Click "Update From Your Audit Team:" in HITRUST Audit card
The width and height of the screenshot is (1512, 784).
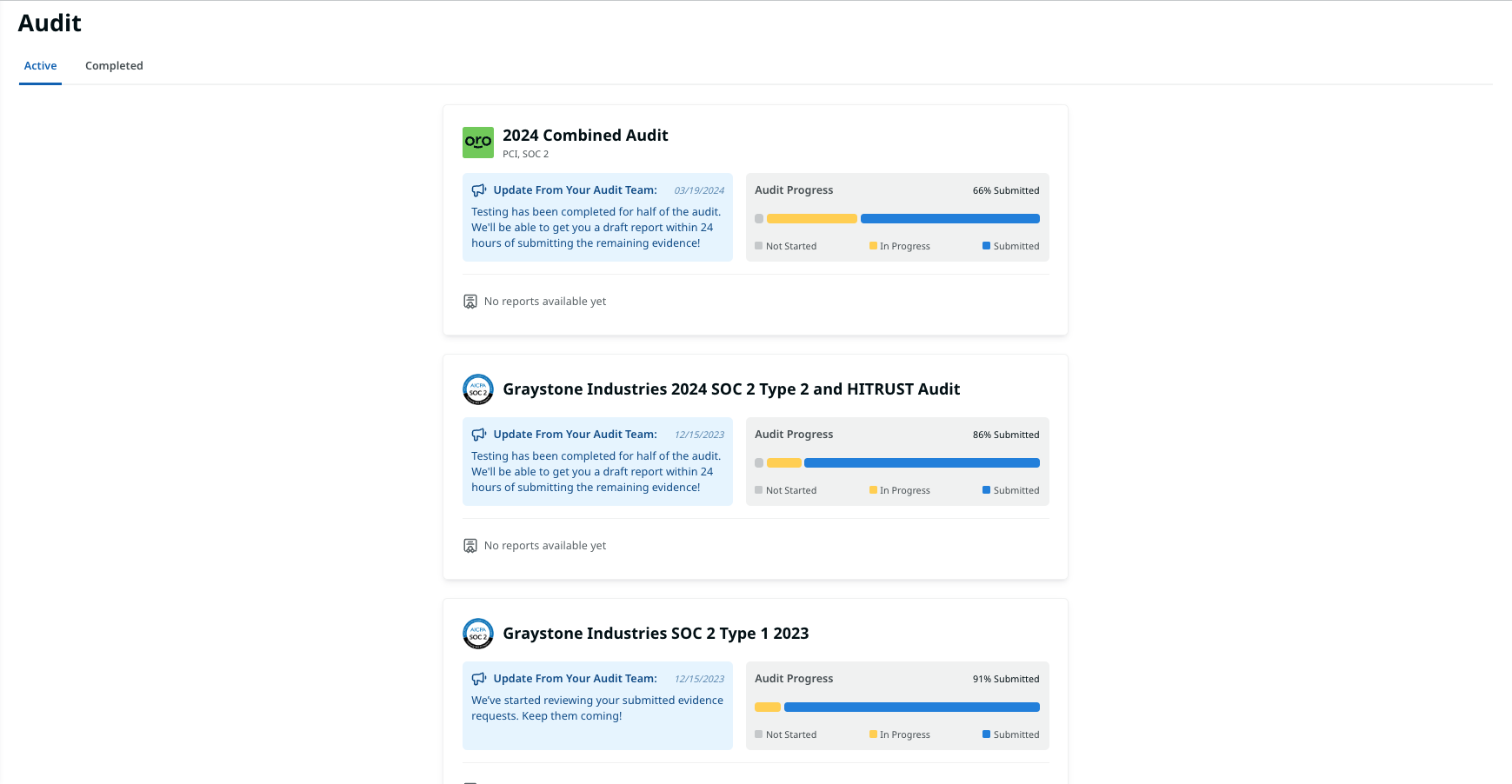pos(575,435)
